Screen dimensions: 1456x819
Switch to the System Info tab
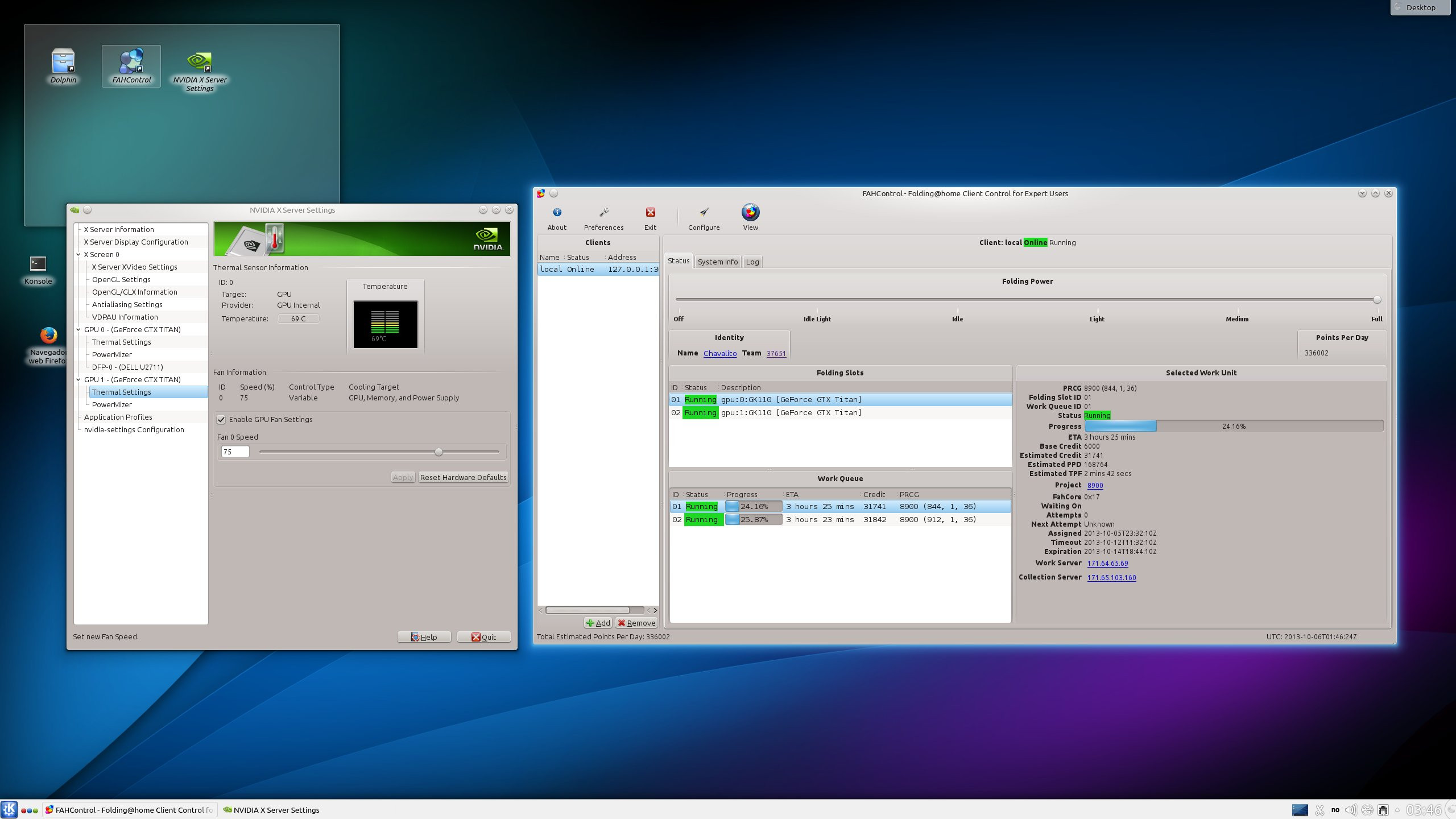point(717,262)
